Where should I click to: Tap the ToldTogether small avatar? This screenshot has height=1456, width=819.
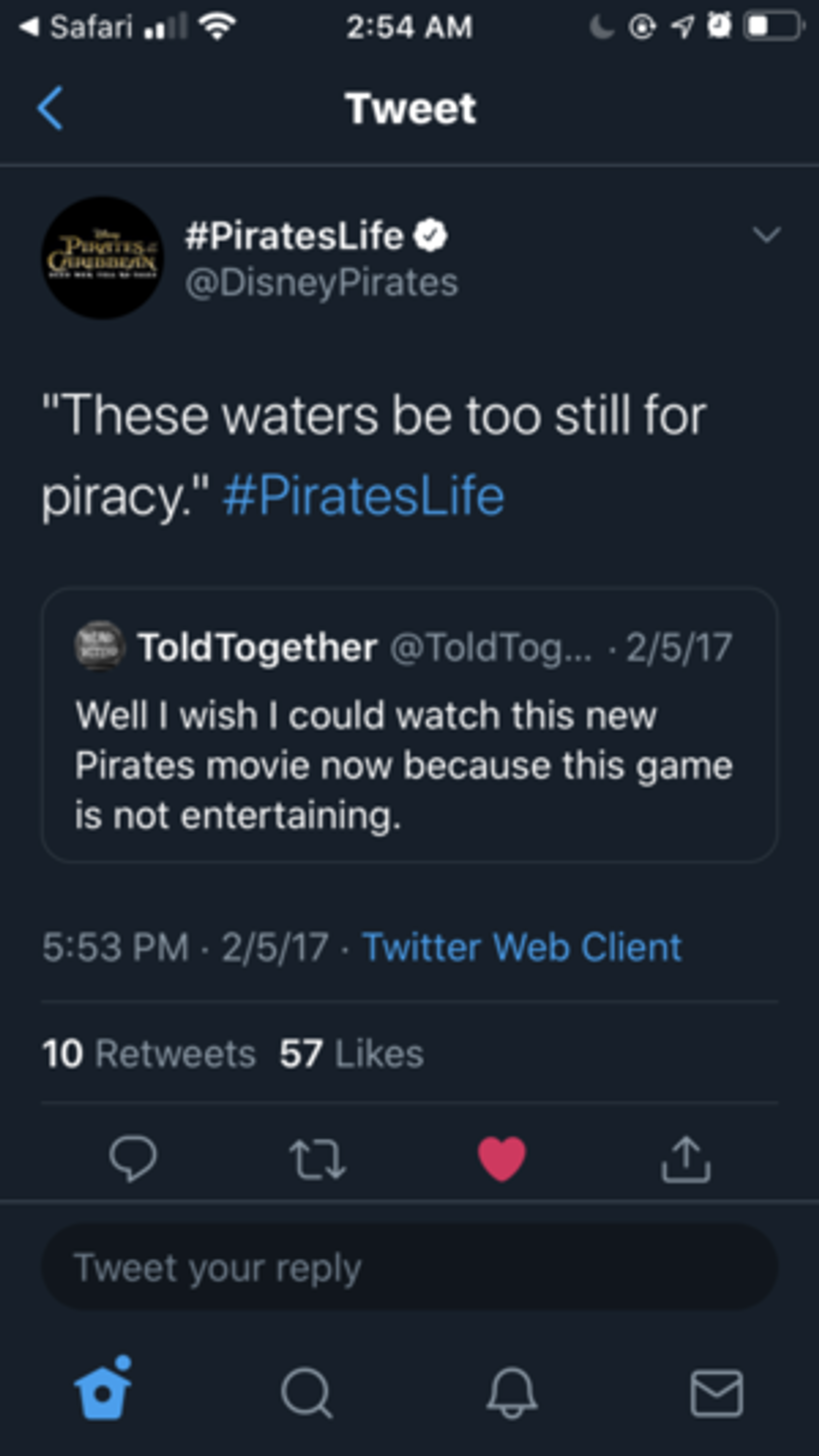tap(99, 646)
